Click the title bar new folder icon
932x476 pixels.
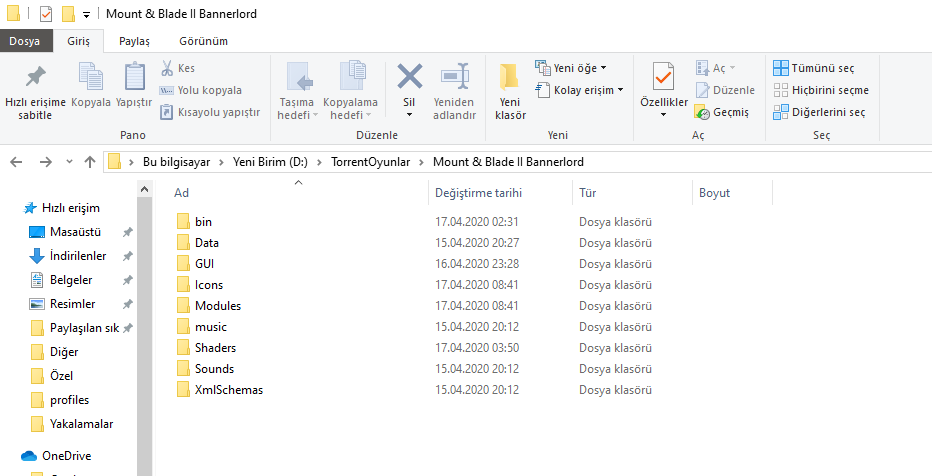click(68, 13)
